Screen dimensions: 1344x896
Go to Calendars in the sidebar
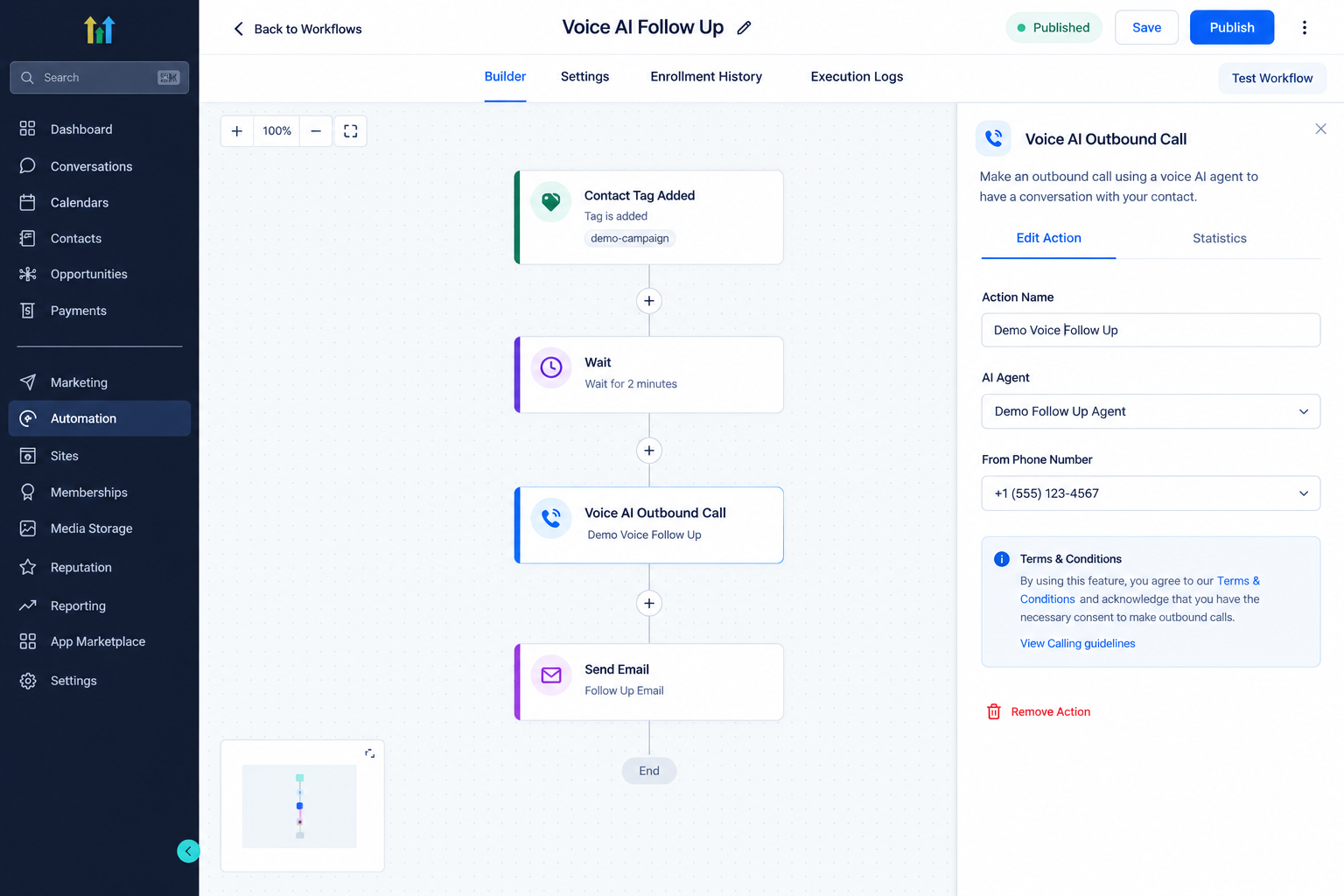pyautogui.click(x=100, y=202)
